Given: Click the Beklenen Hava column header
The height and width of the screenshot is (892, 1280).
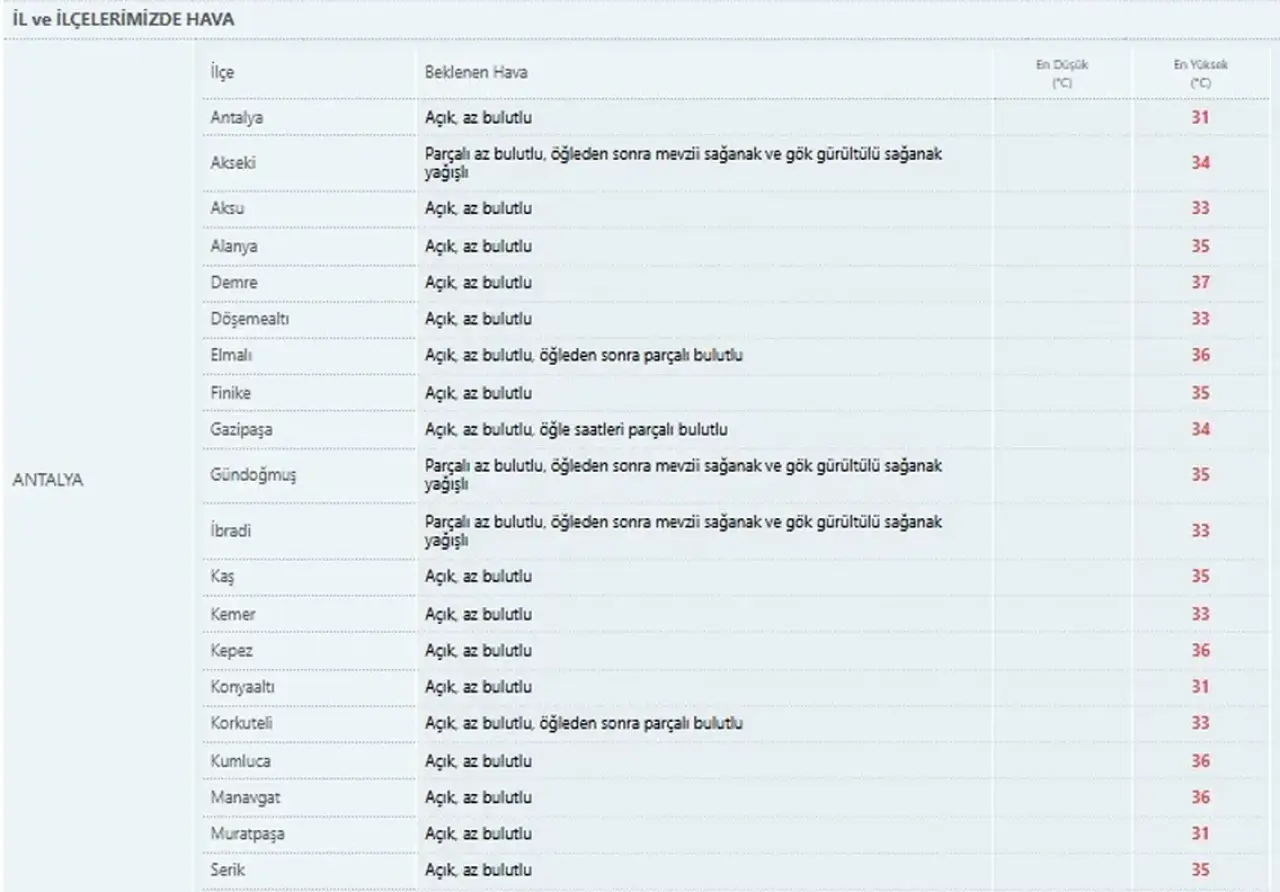Looking at the screenshot, I should [x=476, y=73].
